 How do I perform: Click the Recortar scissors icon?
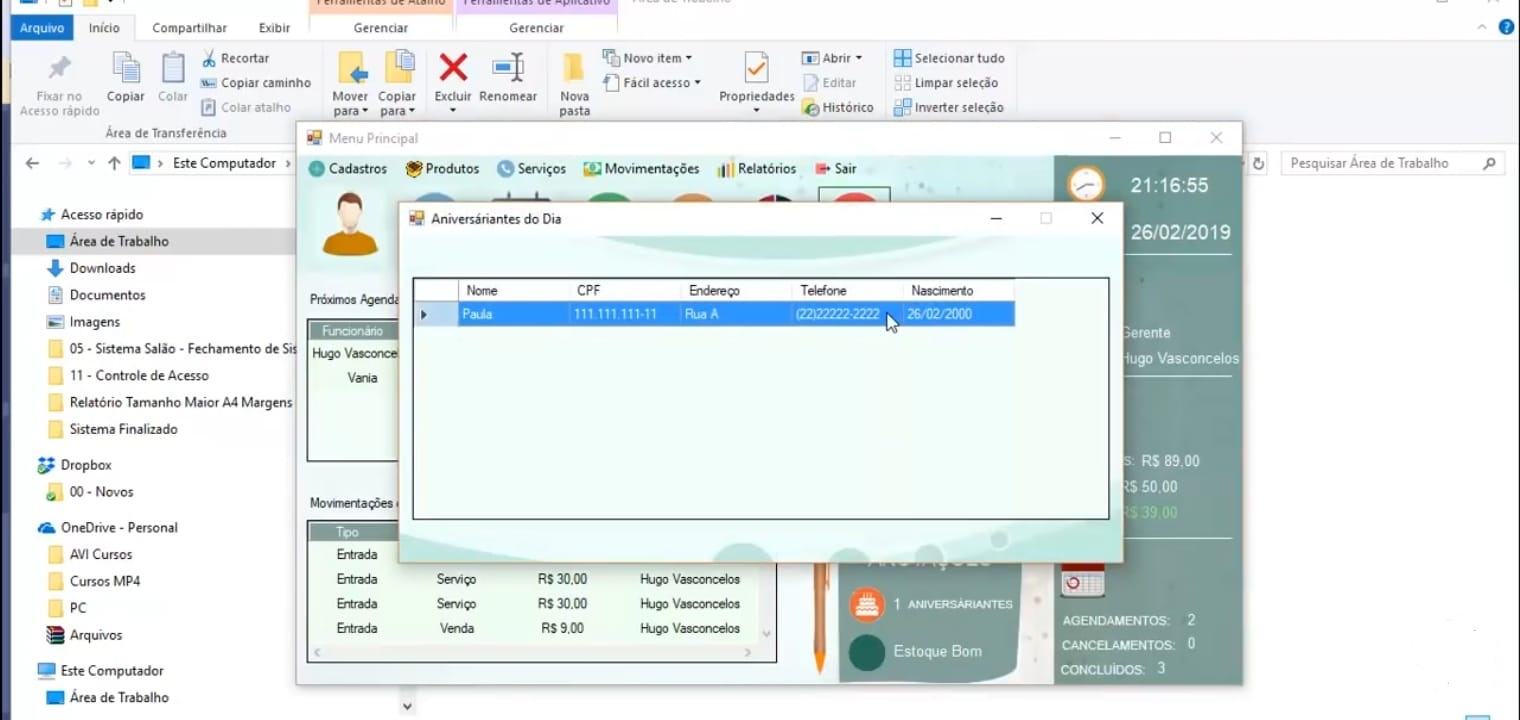[209, 58]
